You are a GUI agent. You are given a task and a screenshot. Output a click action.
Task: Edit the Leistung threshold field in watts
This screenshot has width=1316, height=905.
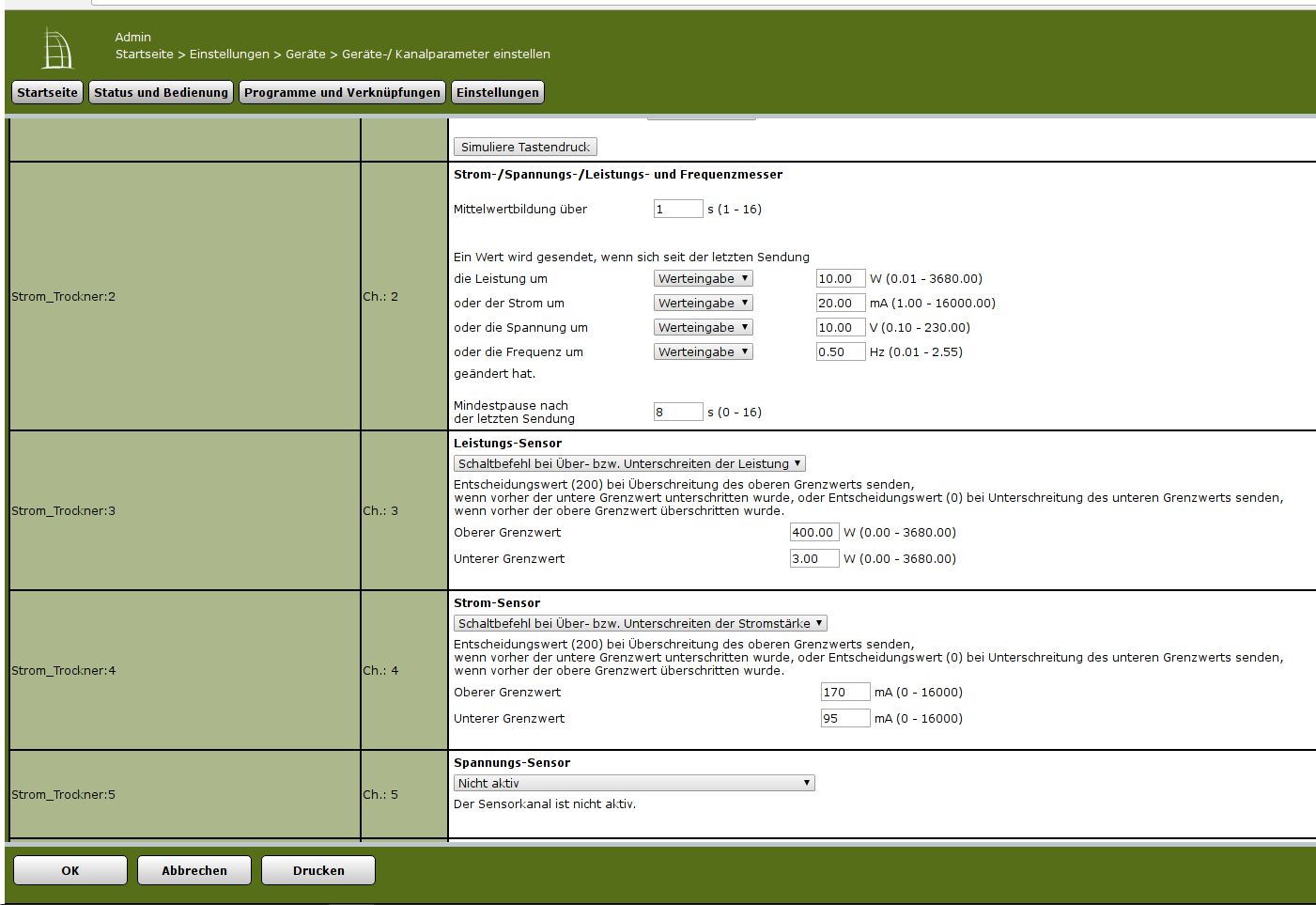tap(841, 278)
